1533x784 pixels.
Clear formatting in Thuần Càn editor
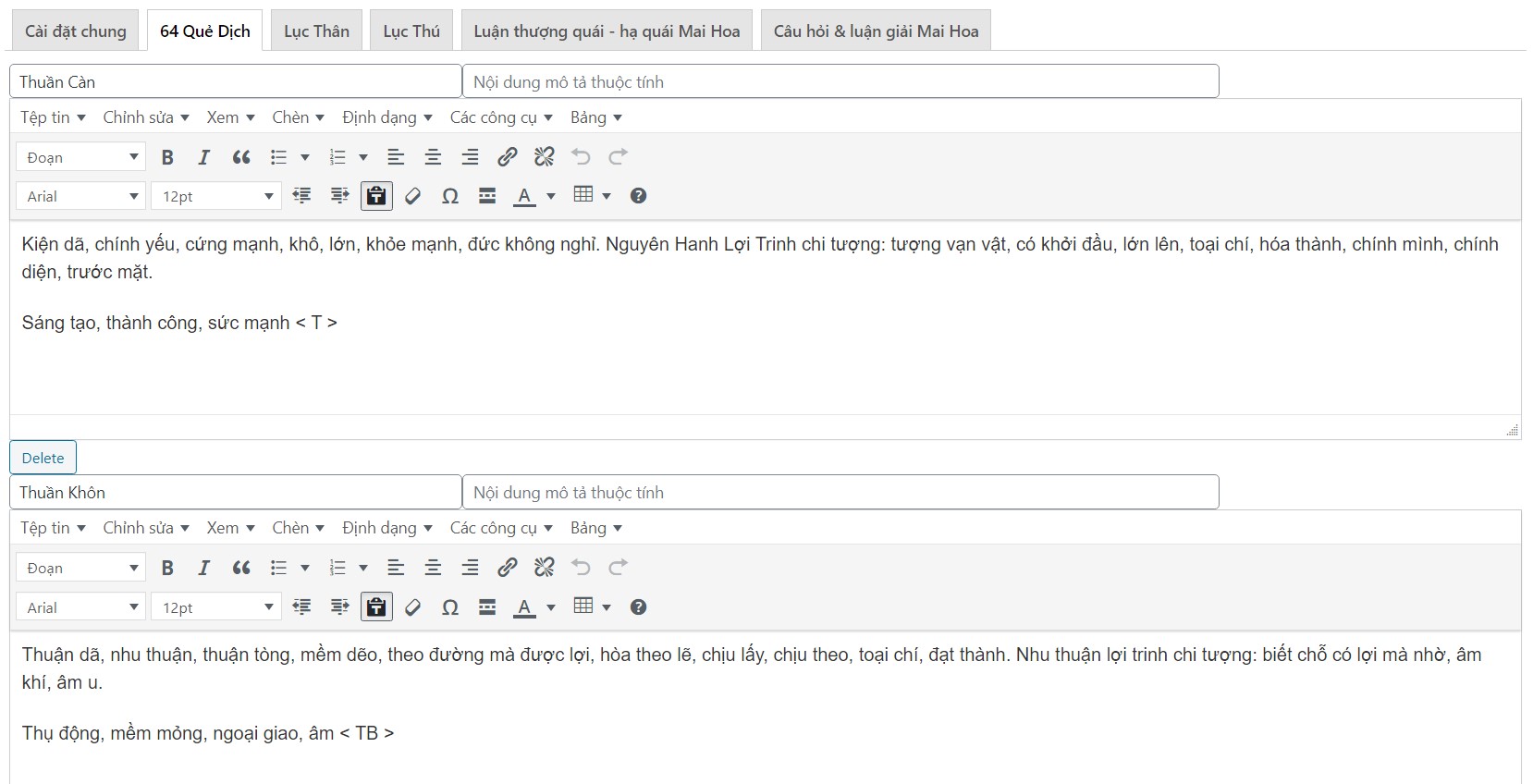[413, 196]
